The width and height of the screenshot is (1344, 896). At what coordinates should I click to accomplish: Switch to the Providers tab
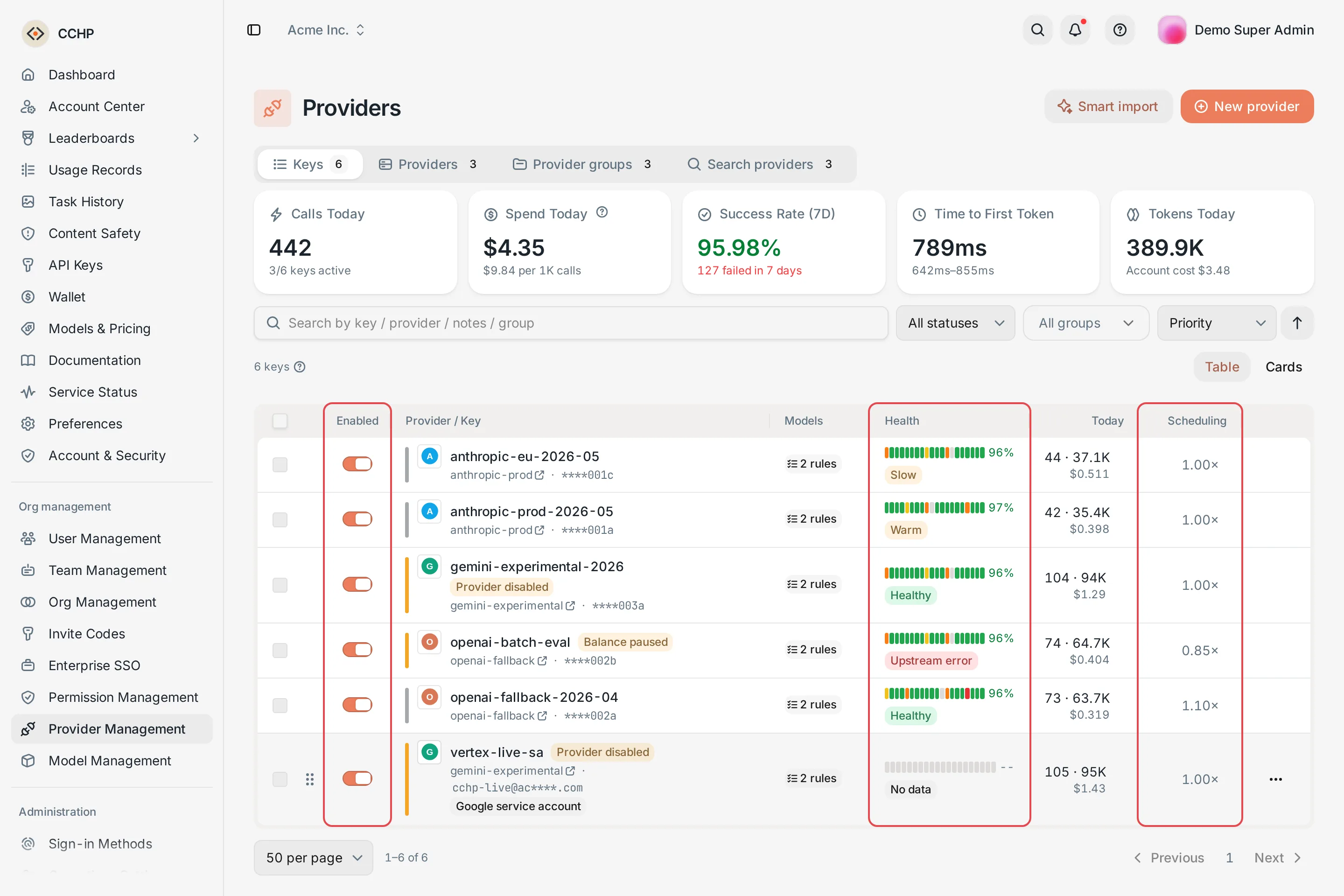click(427, 164)
